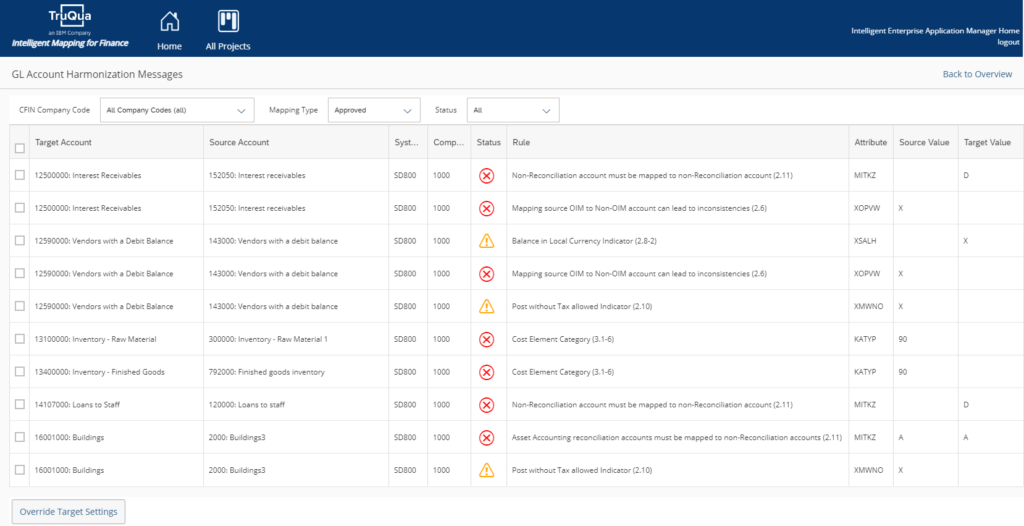Click error icon for Loans to Staff row
Image resolution: width=1024 pixels, height=526 pixels.
click(487, 404)
